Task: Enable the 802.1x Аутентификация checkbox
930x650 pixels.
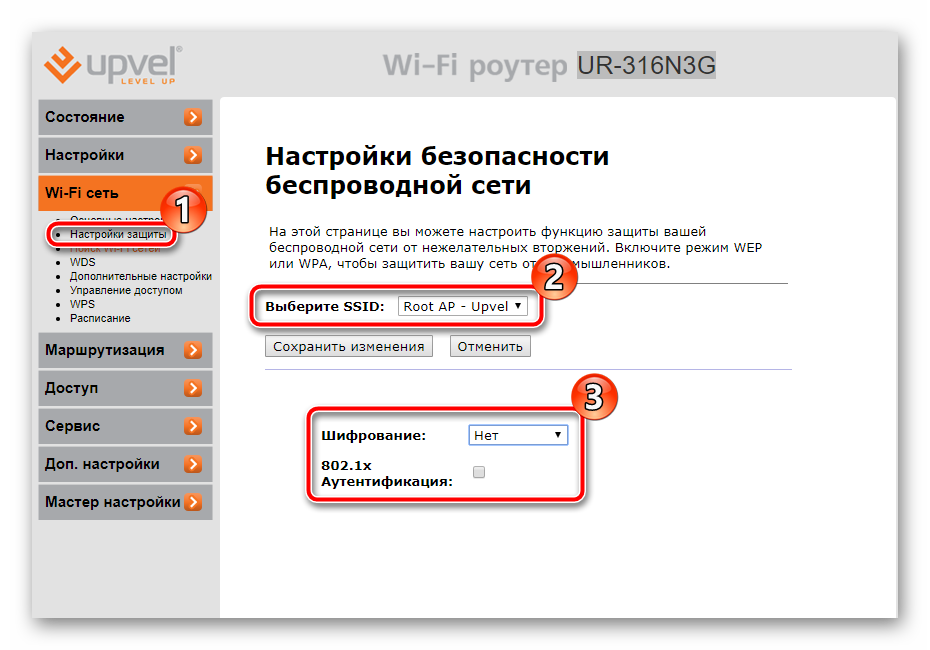Action: point(479,472)
